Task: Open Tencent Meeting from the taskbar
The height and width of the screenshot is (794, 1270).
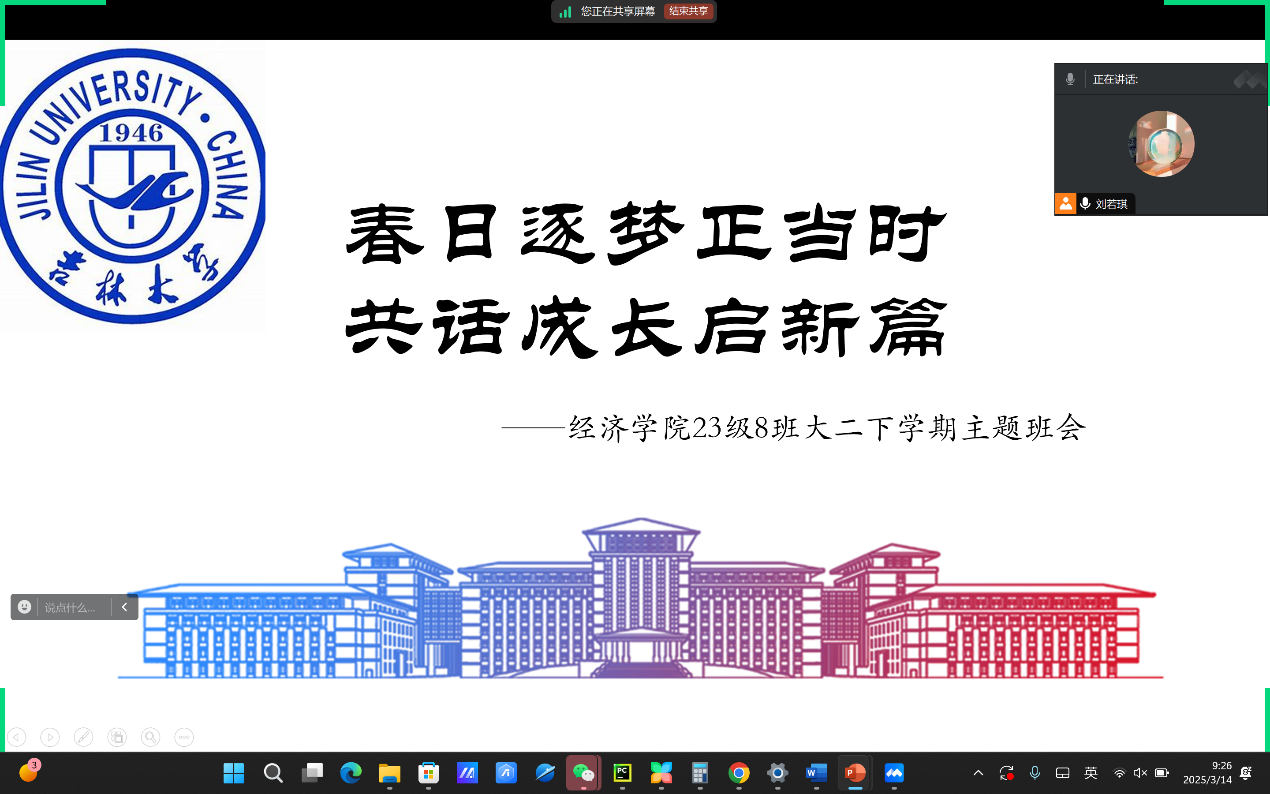Action: [894, 772]
